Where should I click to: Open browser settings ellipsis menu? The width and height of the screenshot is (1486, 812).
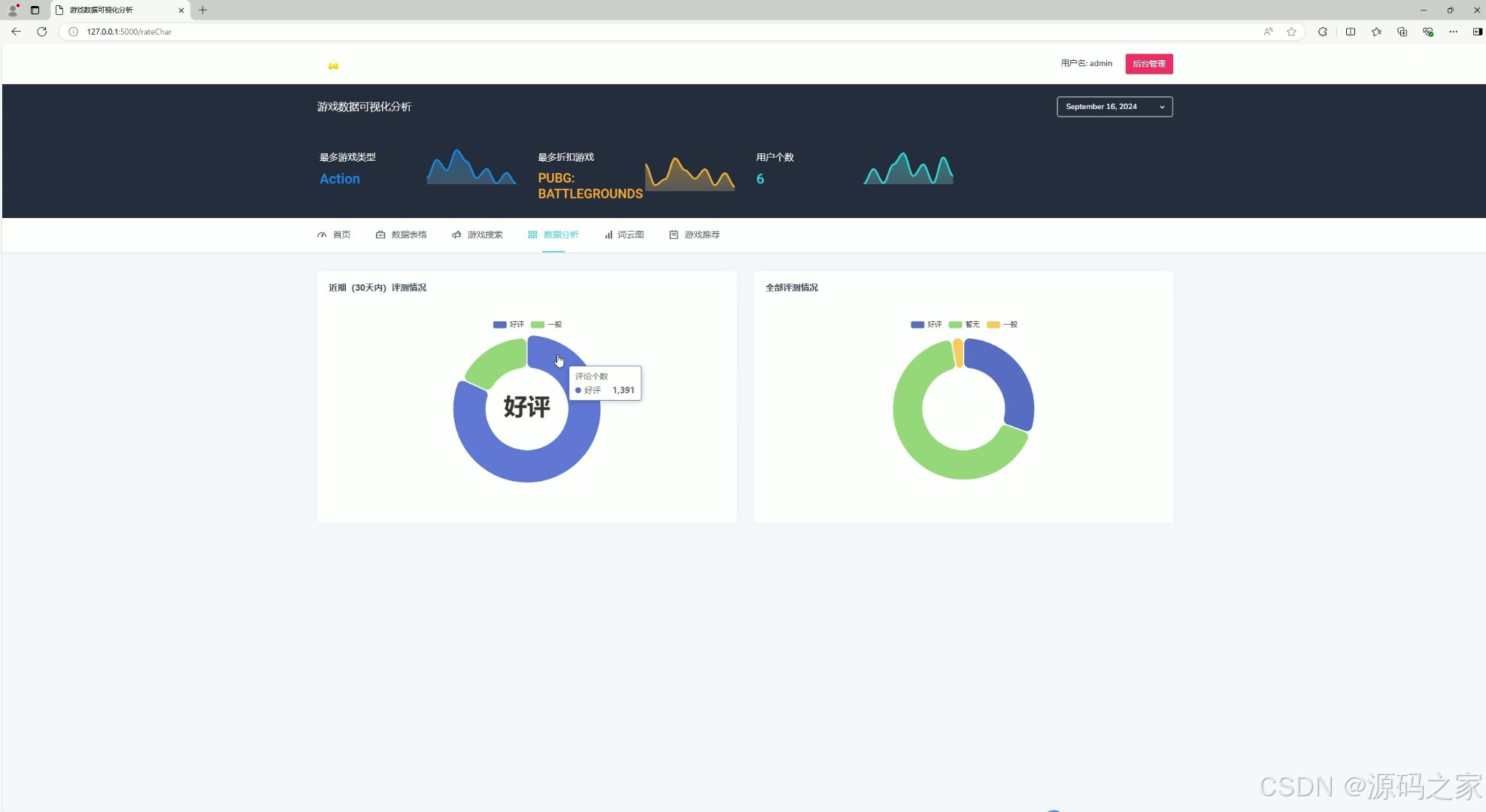click(x=1453, y=32)
